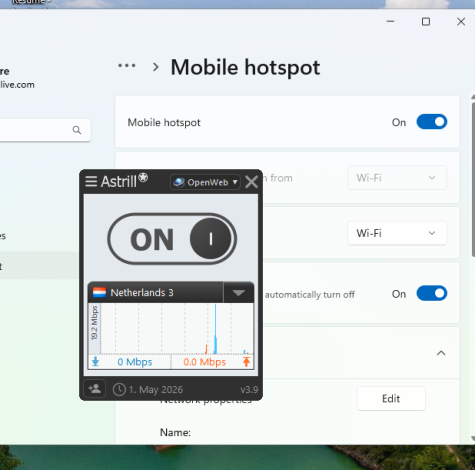Disable the automatically turn off toggle
This screenshot has width=475, height=470.
(432, 294)
